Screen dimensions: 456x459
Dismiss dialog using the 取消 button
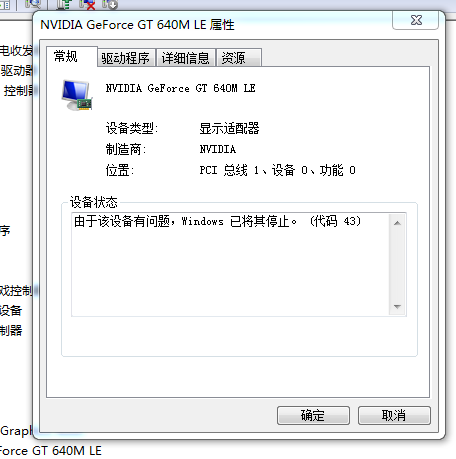[394, 415]
